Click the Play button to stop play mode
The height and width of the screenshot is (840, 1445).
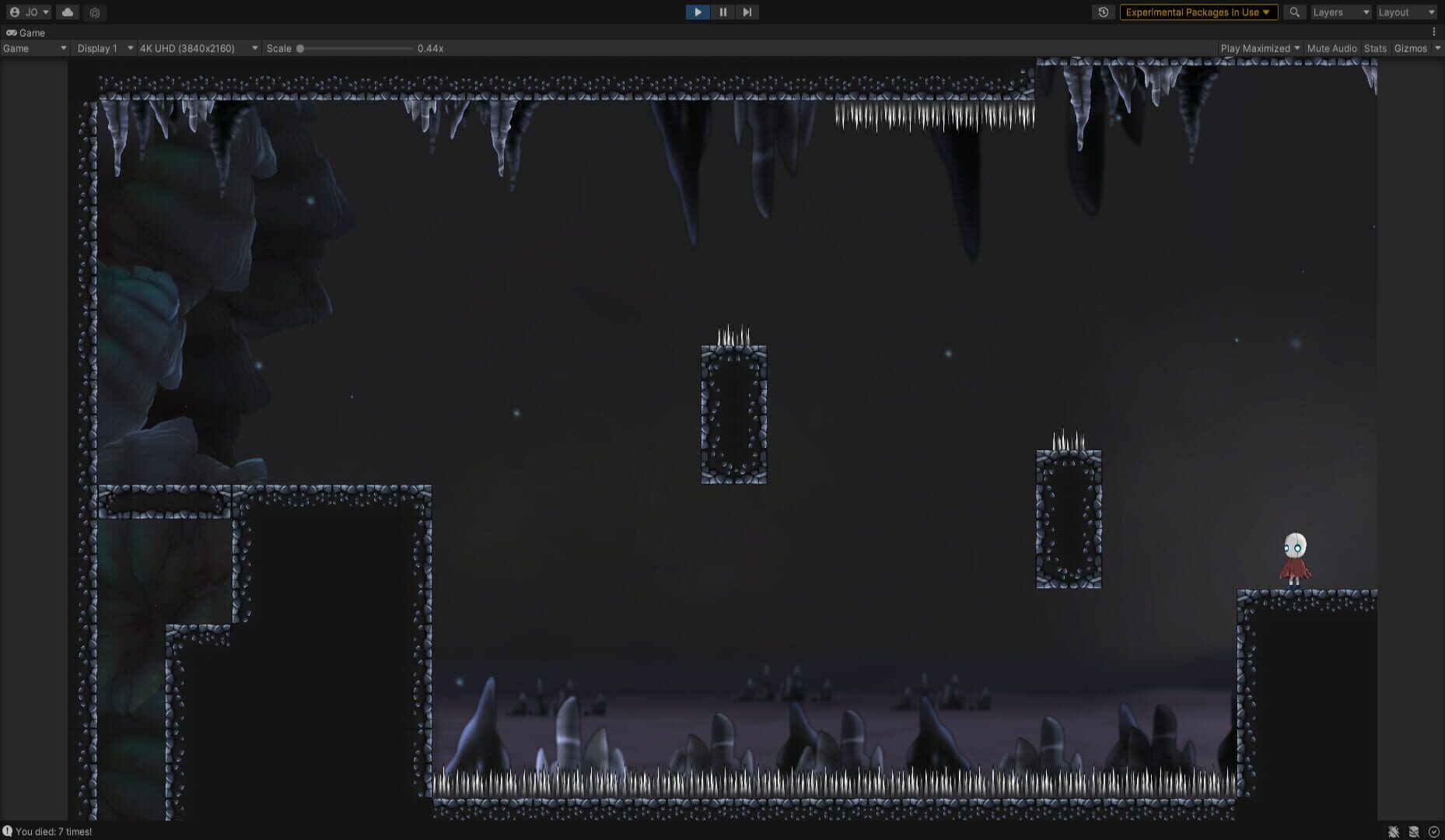tap(698, 12)
